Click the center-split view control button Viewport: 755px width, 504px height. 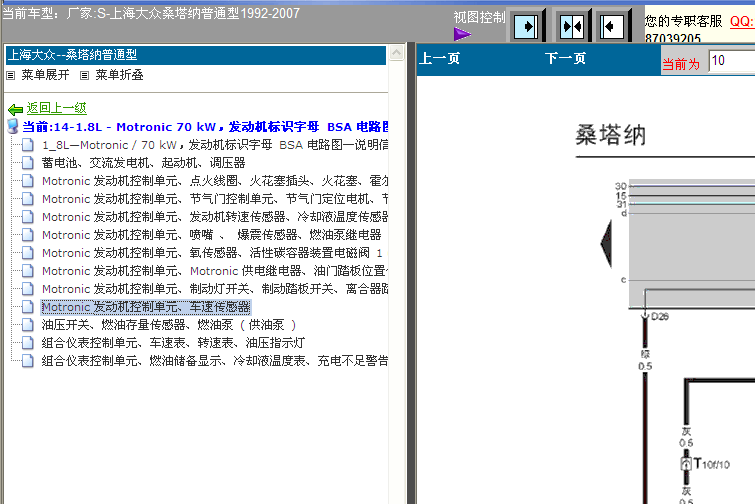[x=572, y=26]
